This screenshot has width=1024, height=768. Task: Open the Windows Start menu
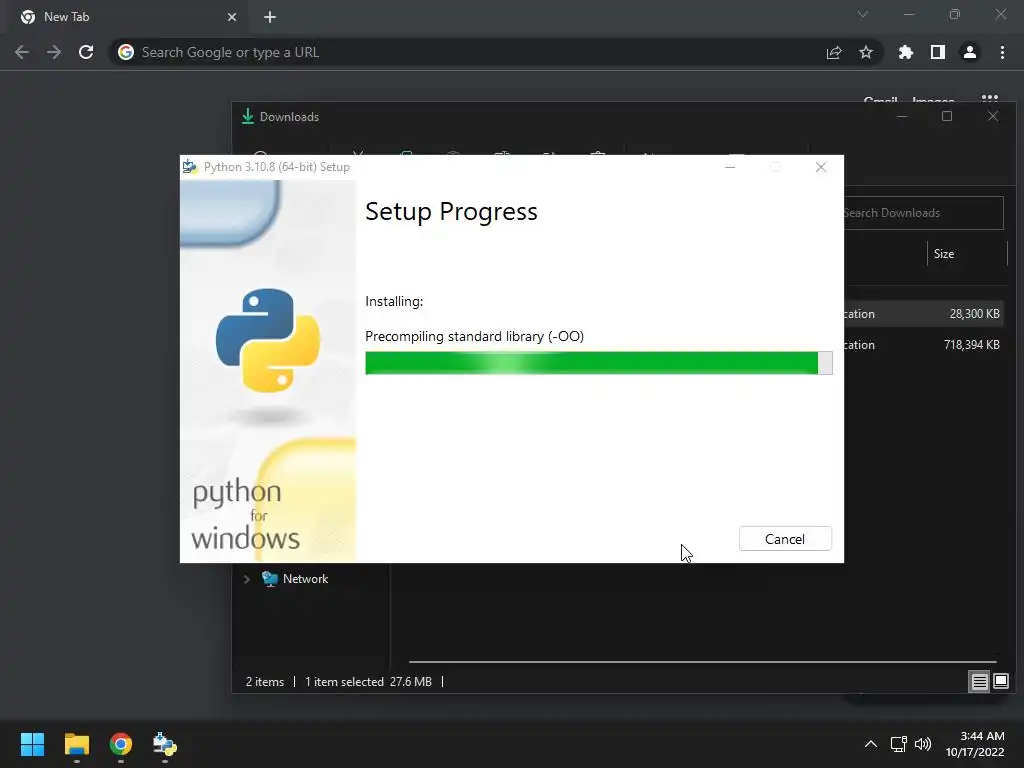pos(32,744)
